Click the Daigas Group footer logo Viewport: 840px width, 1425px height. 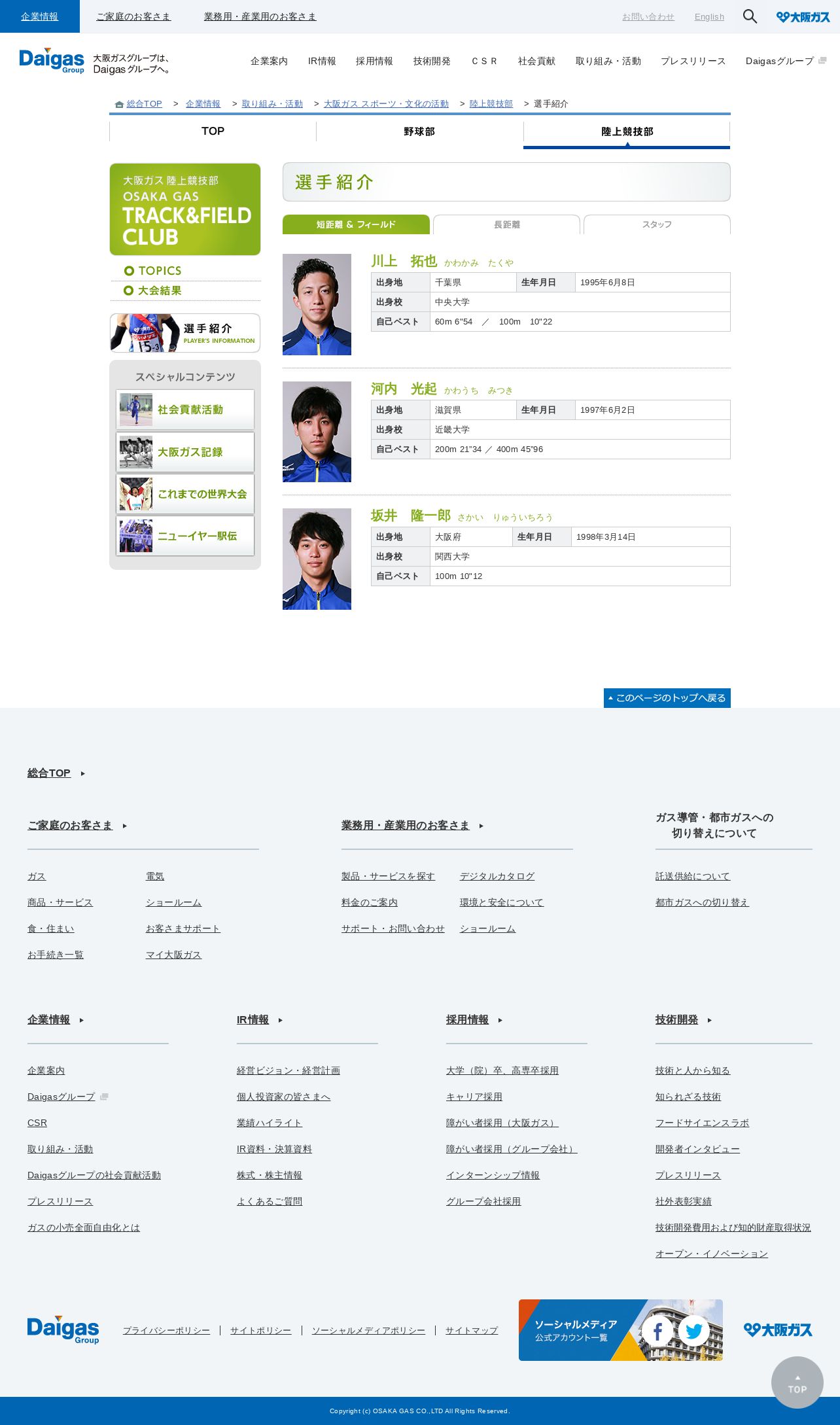point(63,1330)
